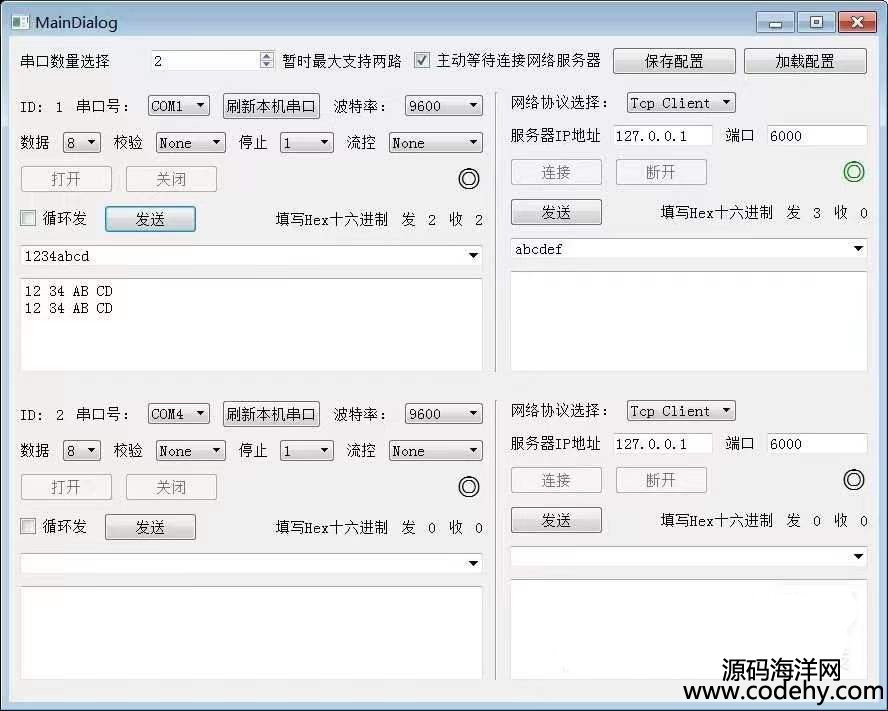The width and height of the screenshot is (888, 711).
Task: Maximize the MainDialog window
Action: 816,23
